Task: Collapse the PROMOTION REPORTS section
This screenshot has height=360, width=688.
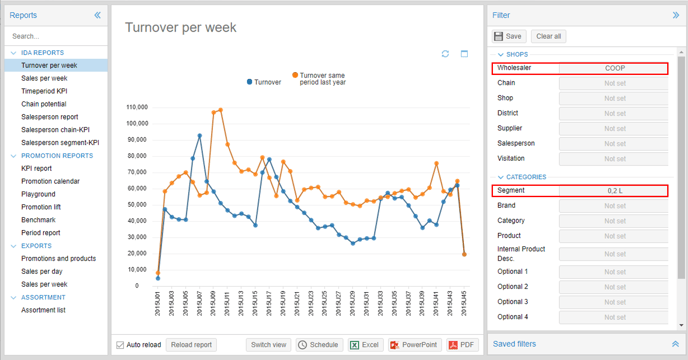Action: pyautogui.click(x=14, y=156)
